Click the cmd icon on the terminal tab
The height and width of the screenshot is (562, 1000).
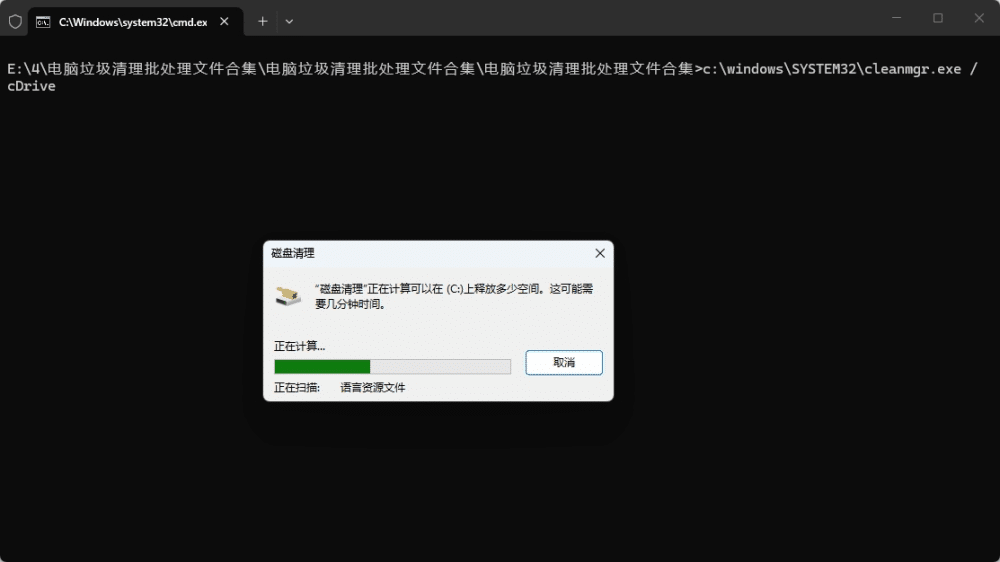point(43,22)
